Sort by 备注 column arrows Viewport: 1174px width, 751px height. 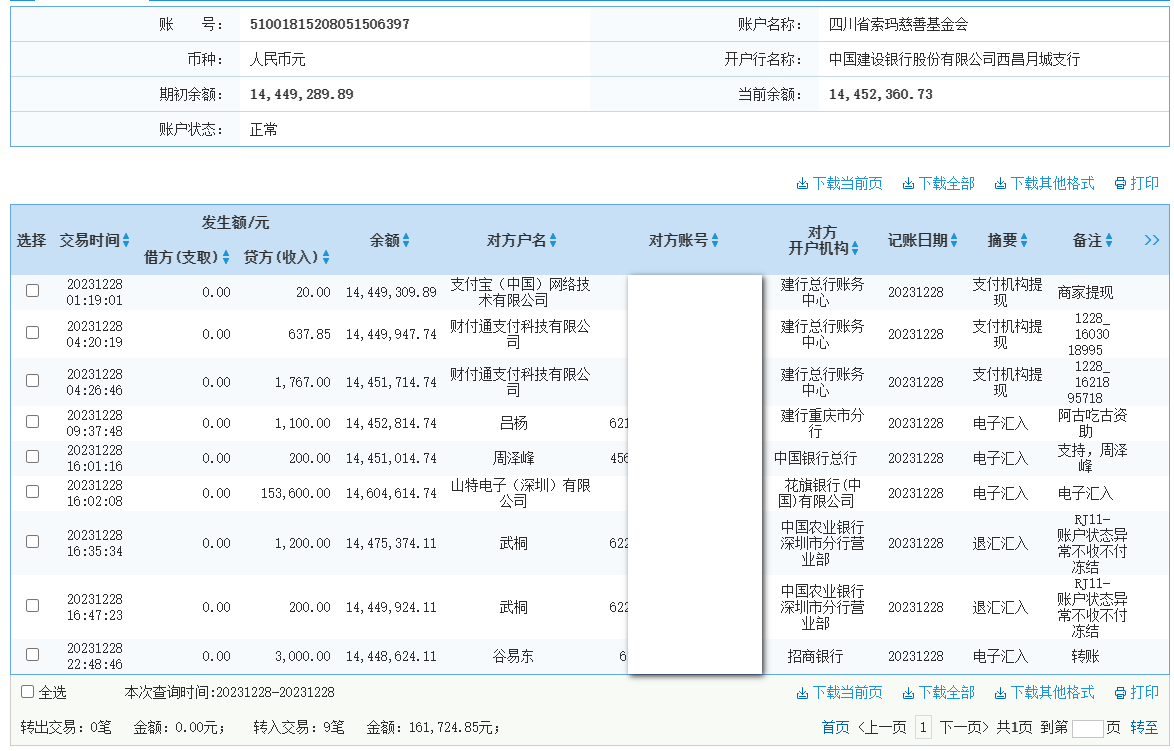click(1109, 240)
